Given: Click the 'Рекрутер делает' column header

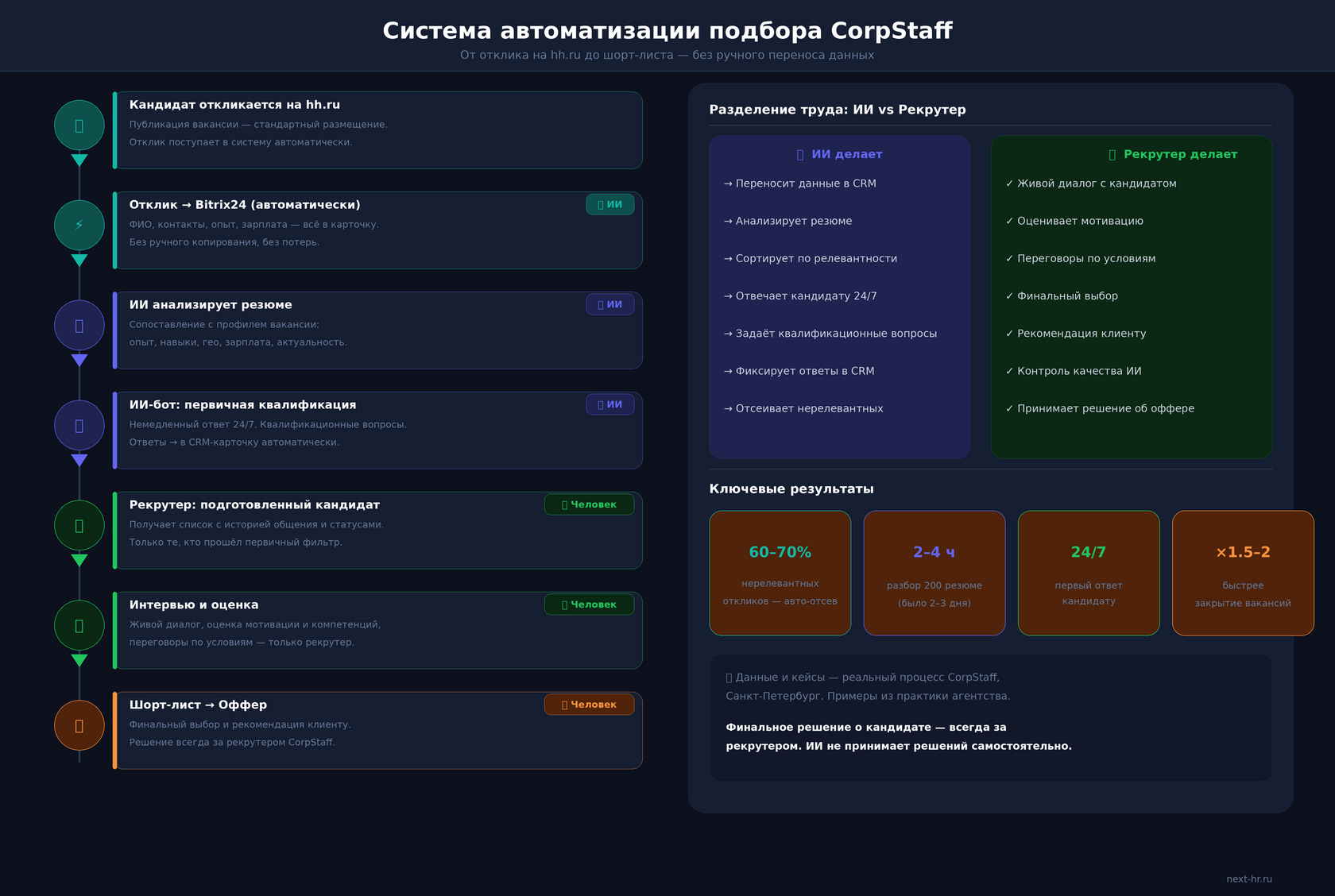Looking at the screenshot, I should pos(1173,154).
